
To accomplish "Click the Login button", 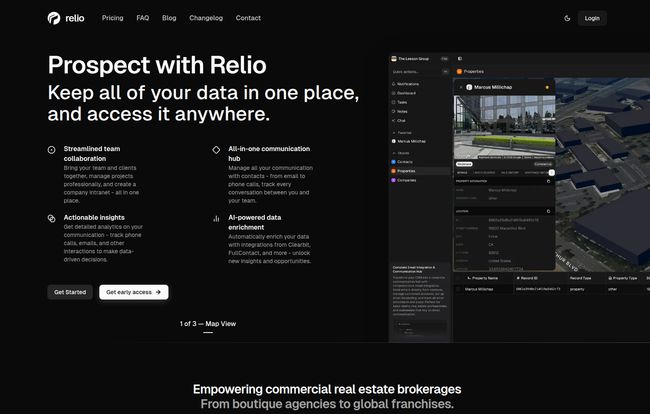I will [x=592, y=18].
